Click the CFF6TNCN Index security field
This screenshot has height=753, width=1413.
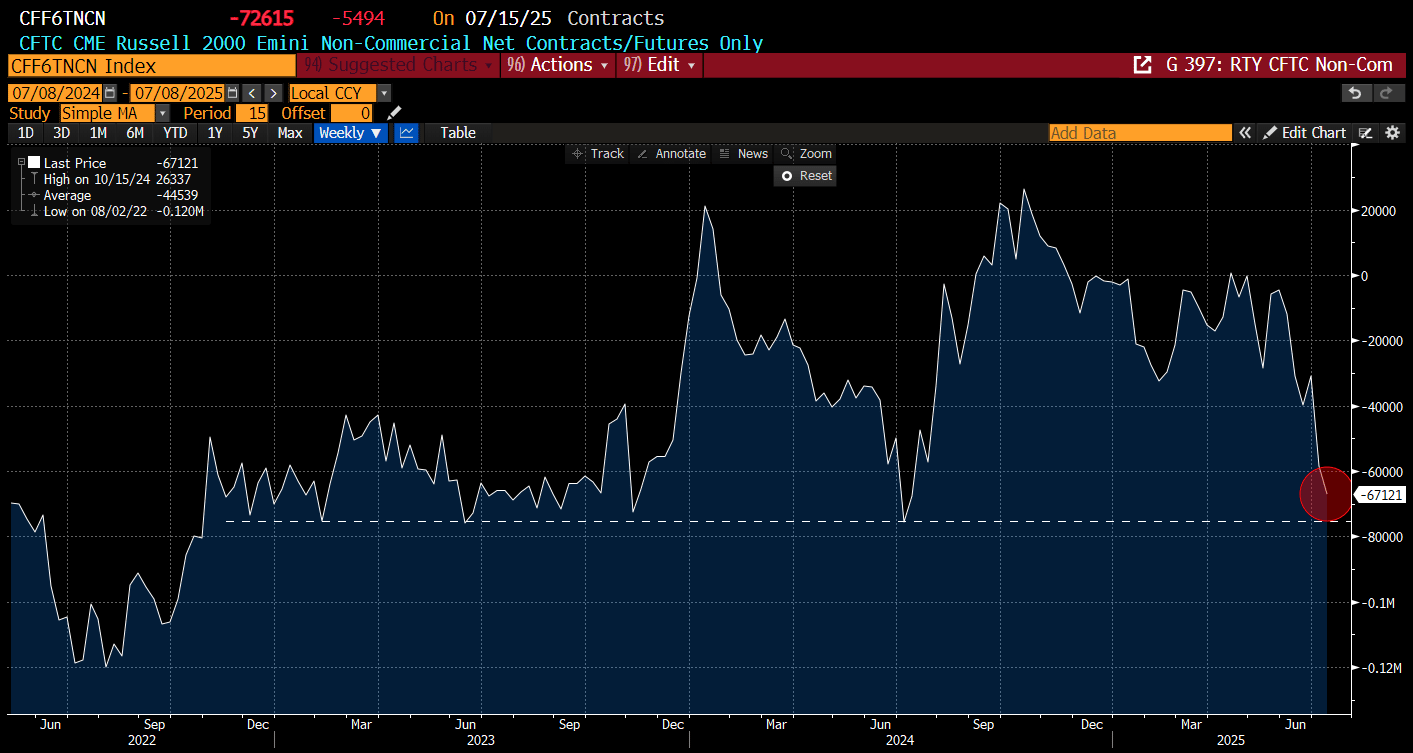pos(152,65)
